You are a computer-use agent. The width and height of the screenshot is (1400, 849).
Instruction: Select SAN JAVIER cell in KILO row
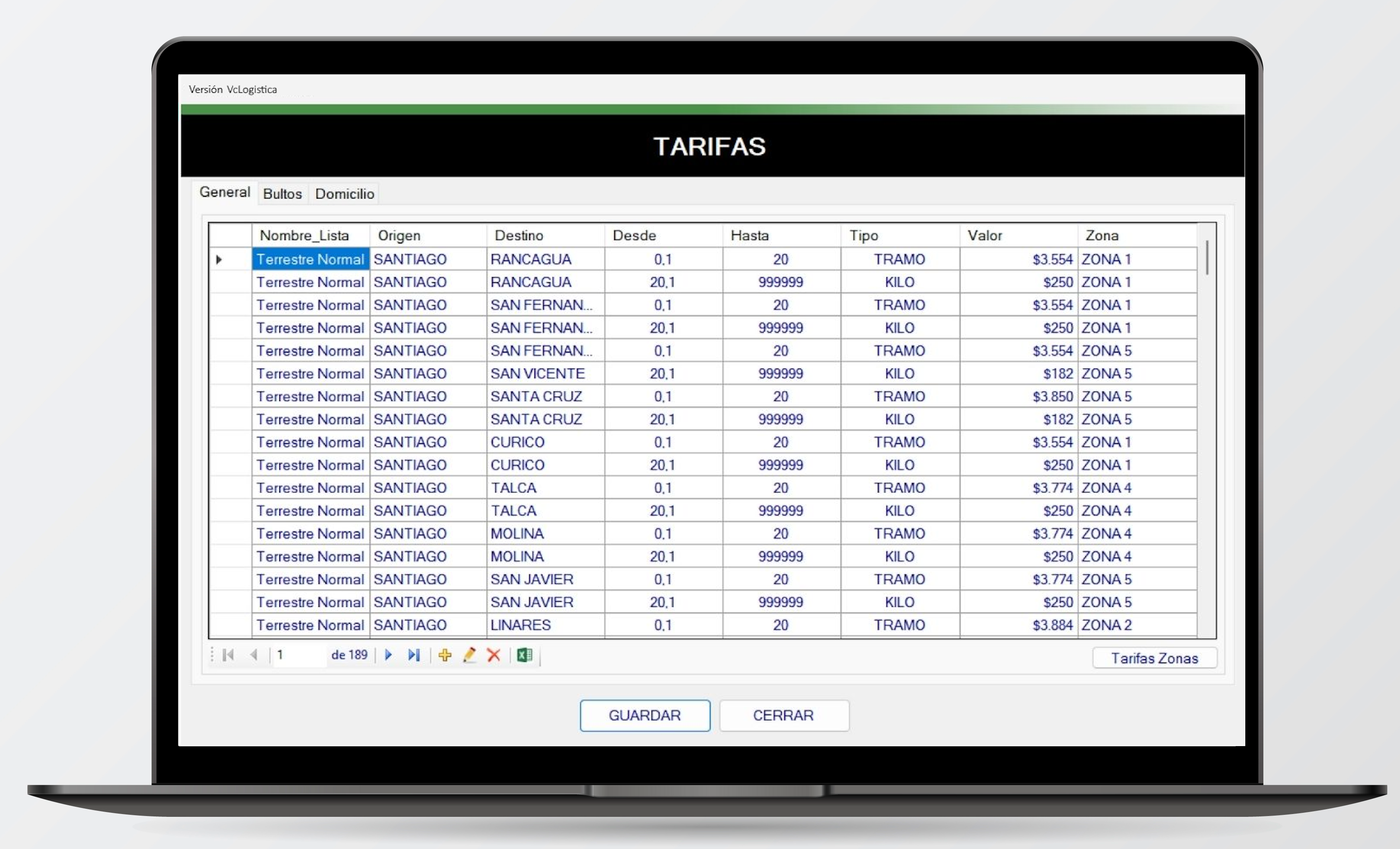[546, 602]
